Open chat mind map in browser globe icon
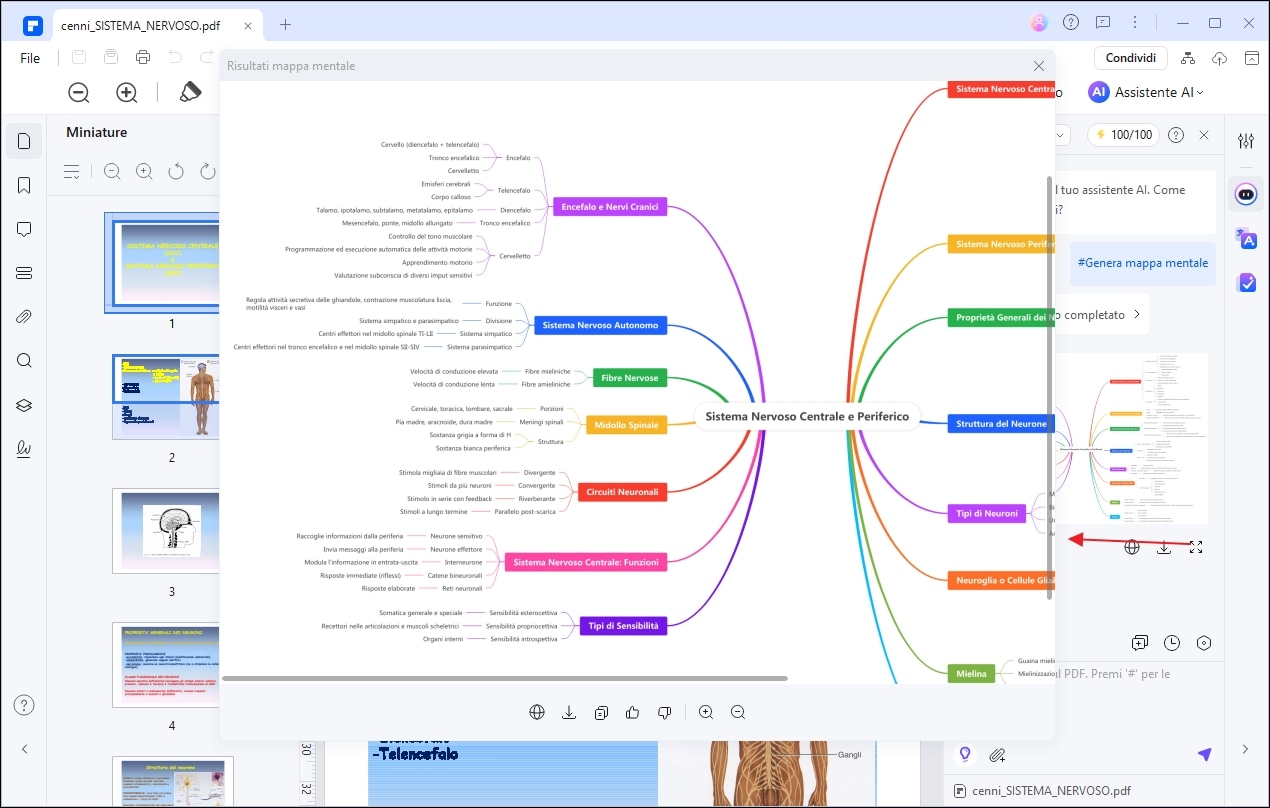The width and height of the screenshot is (1270, 808). click(x=1132, y=547)
